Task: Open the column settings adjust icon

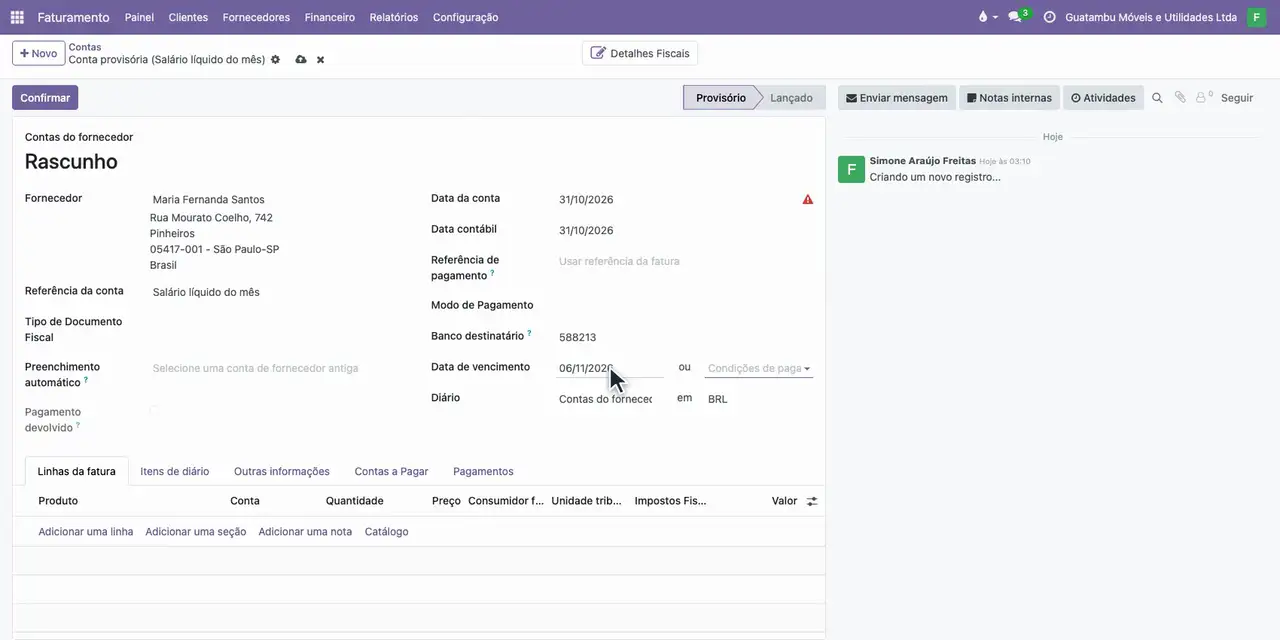Action: [x=812, y=501]
